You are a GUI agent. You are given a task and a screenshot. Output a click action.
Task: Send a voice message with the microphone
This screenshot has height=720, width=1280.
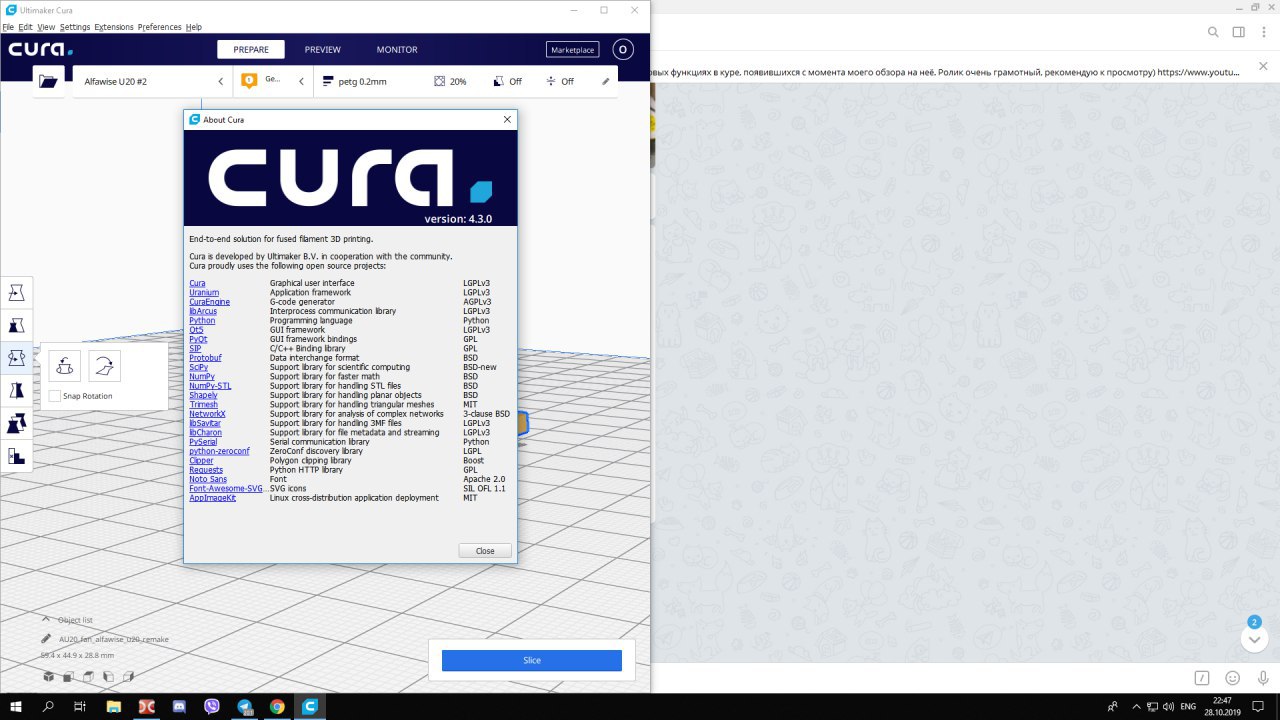tap(1261, 677)
